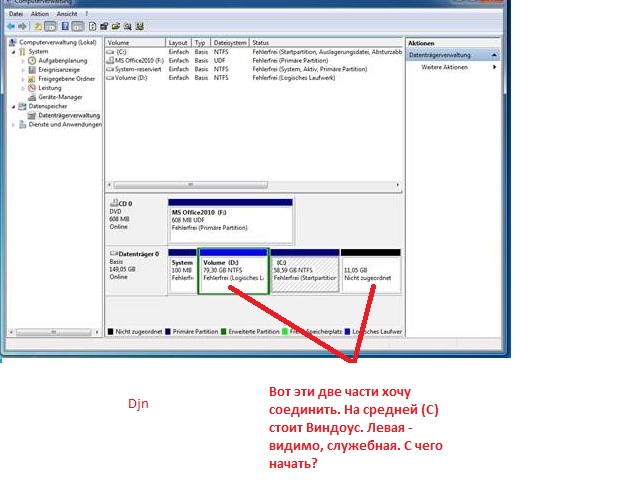Screen dimensions: 631x492
Task: Open the Aktion menu
Action: [37, 15]
